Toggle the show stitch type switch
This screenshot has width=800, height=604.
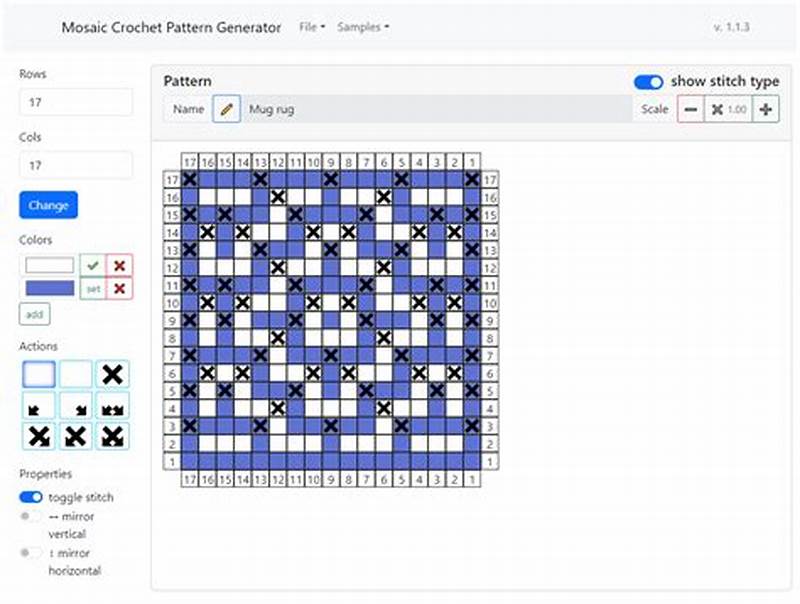pos(649,82)
